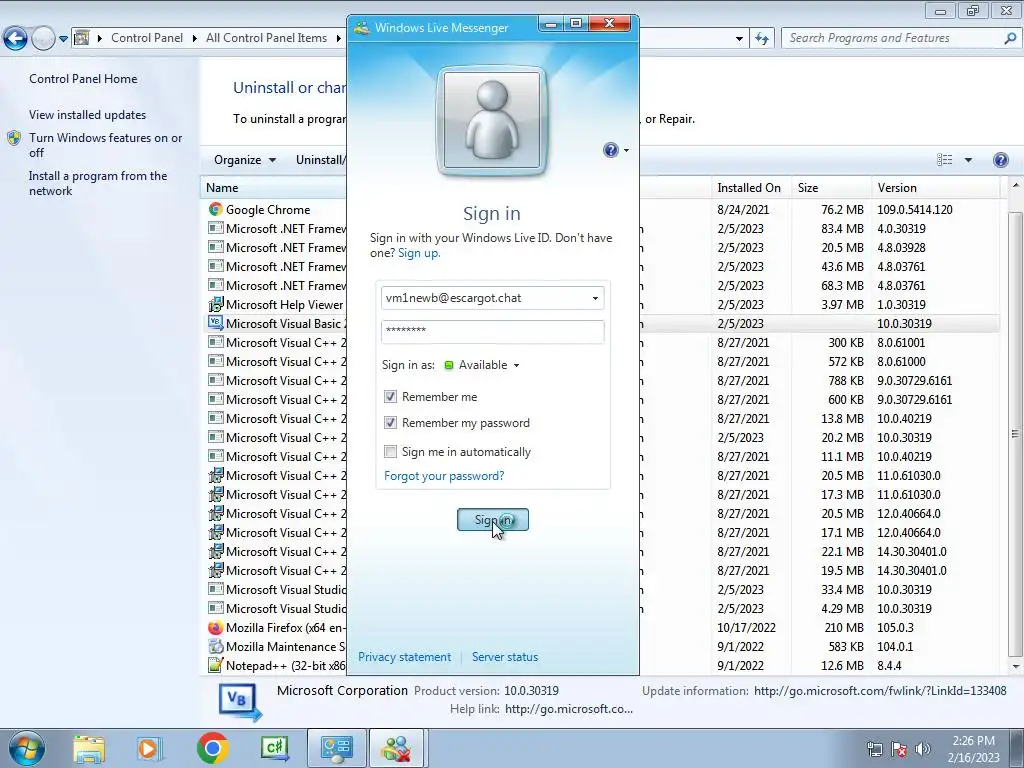Viewport: 1024px width, 768px height.
Task: Sort by Installed On column header
Action: tap(749, 188)
